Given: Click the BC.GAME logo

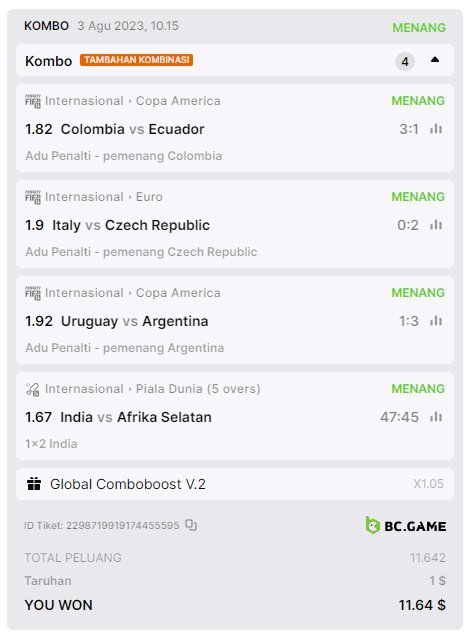Looking at the screenshot, I should [x=406, y=526].
